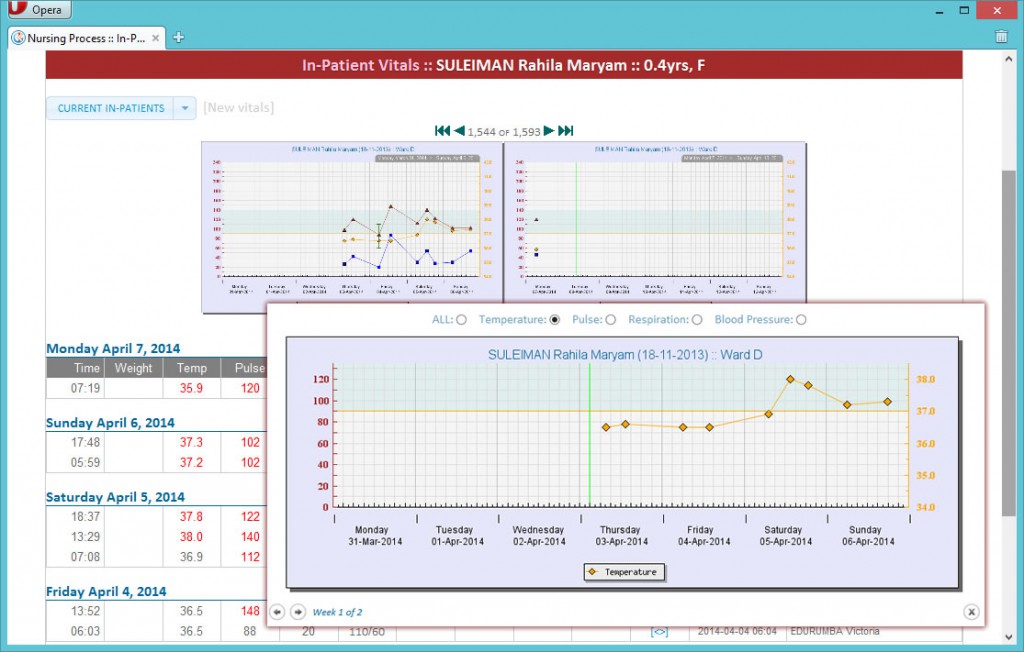
Task: Open the CURRENT IN-PATIENTS dropdown arrow
Action: 184,107
